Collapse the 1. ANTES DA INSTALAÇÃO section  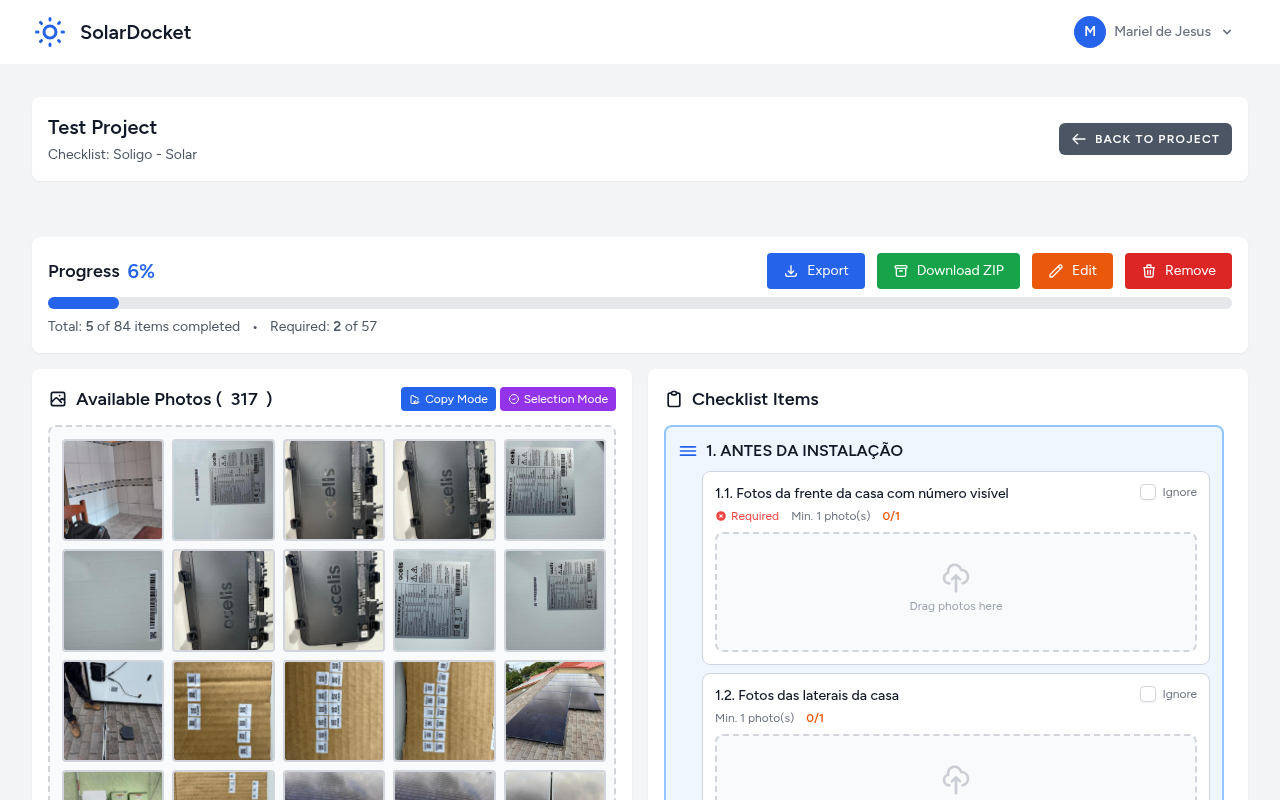[804, 451]
